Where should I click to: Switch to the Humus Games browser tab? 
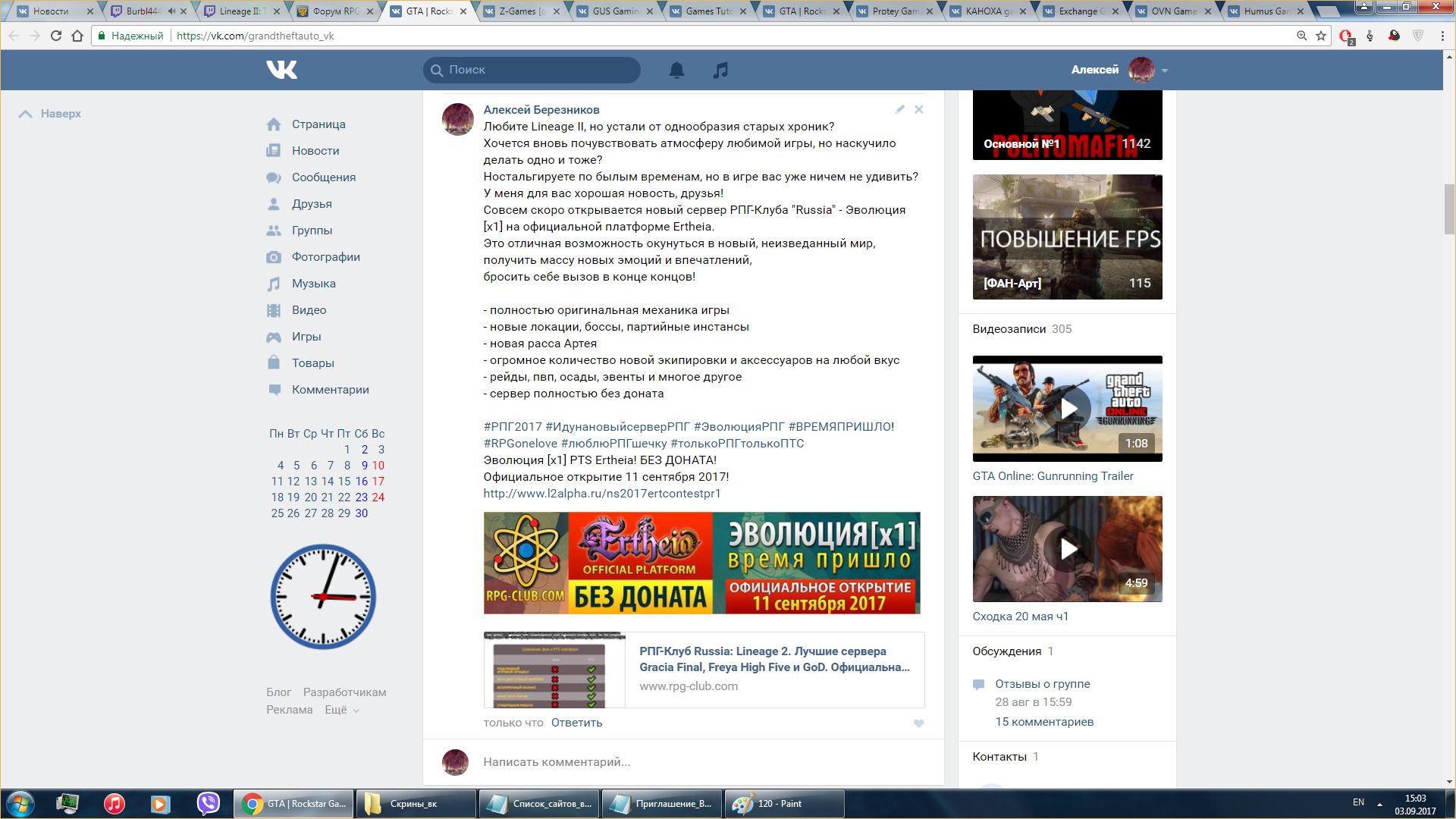coord(1267,11)
